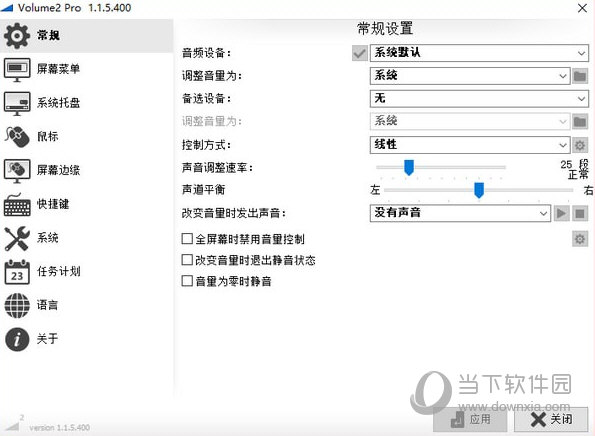Switch to the 系统 tab
This screenshot has width=595, height=436.
[x=47, y=238]
